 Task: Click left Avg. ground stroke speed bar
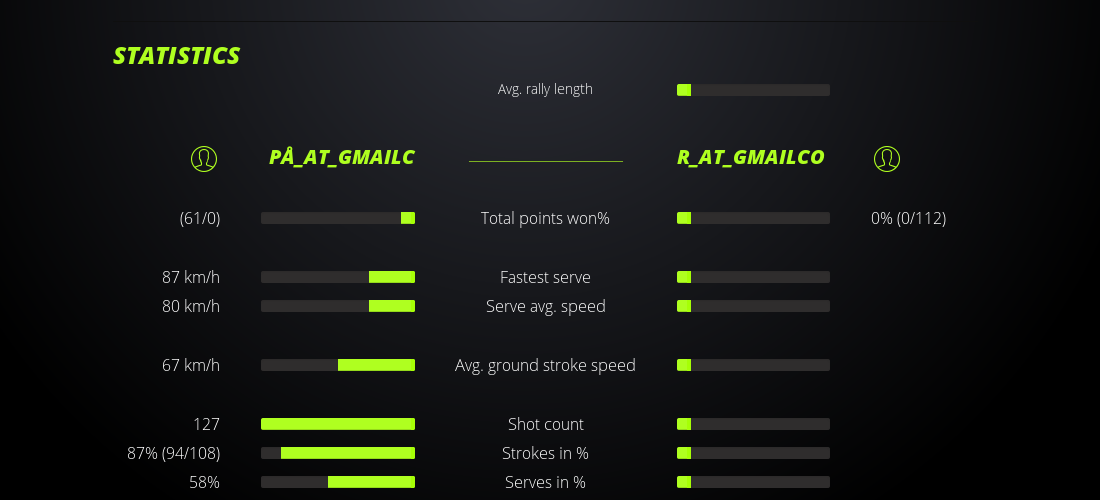338,365
